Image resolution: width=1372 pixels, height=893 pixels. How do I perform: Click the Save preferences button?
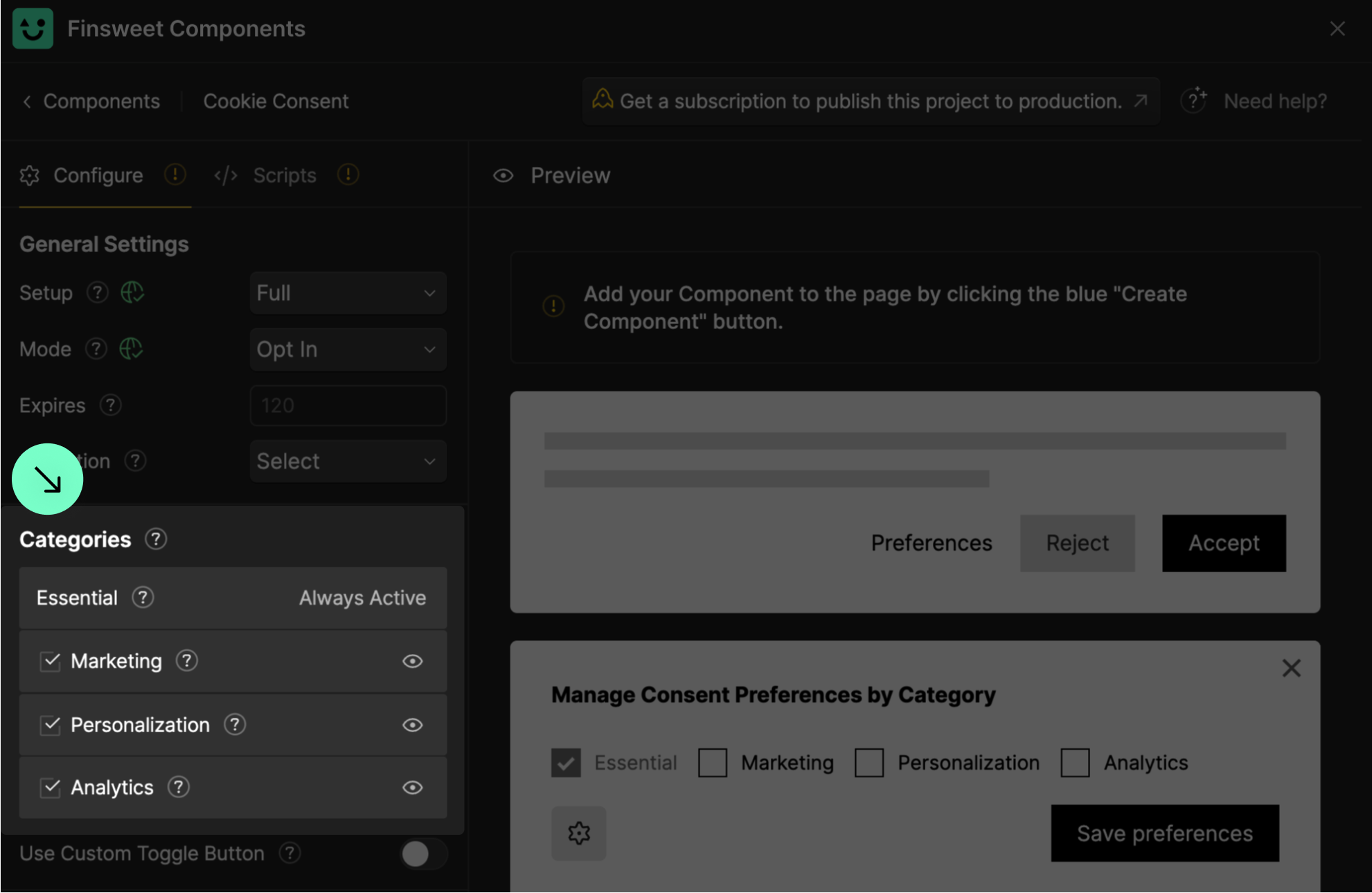tap(1165, 833)
